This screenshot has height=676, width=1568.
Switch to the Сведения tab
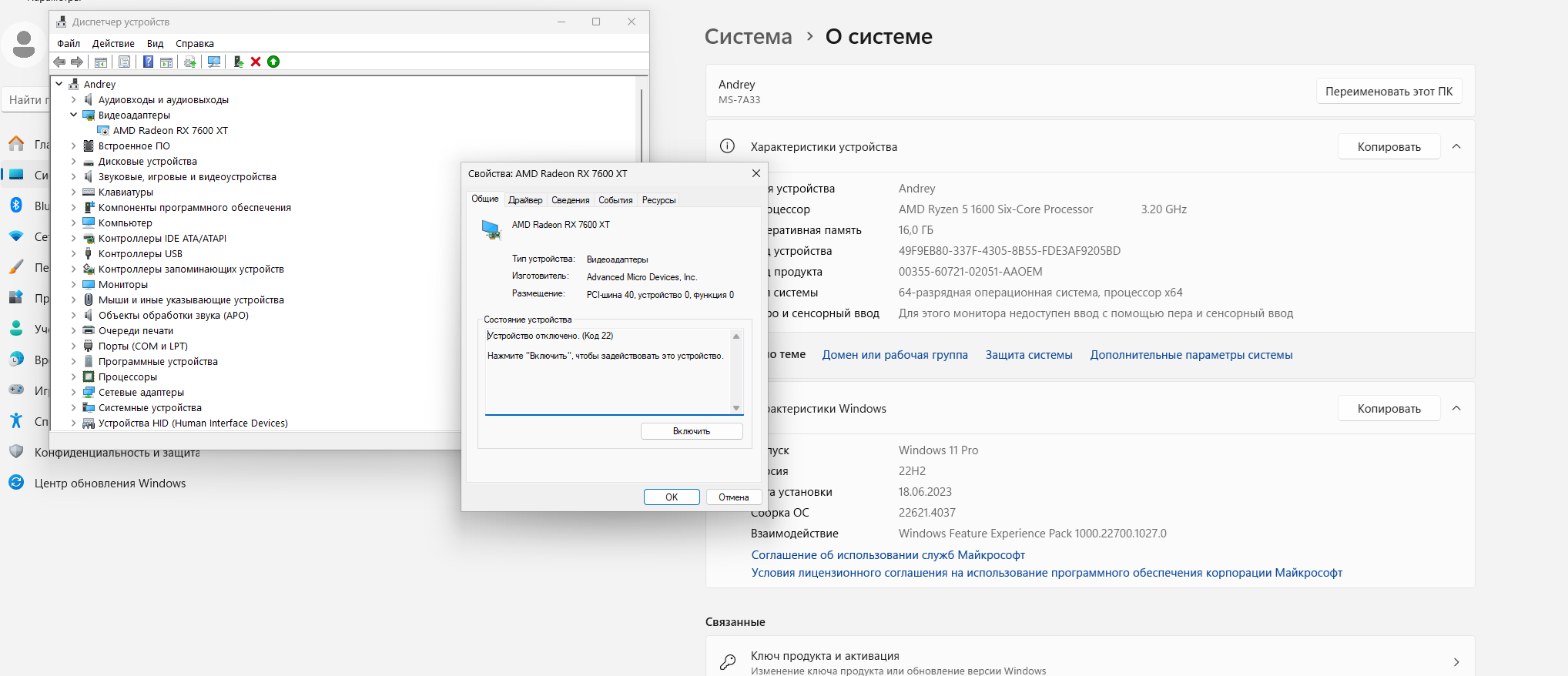(571, 200)
